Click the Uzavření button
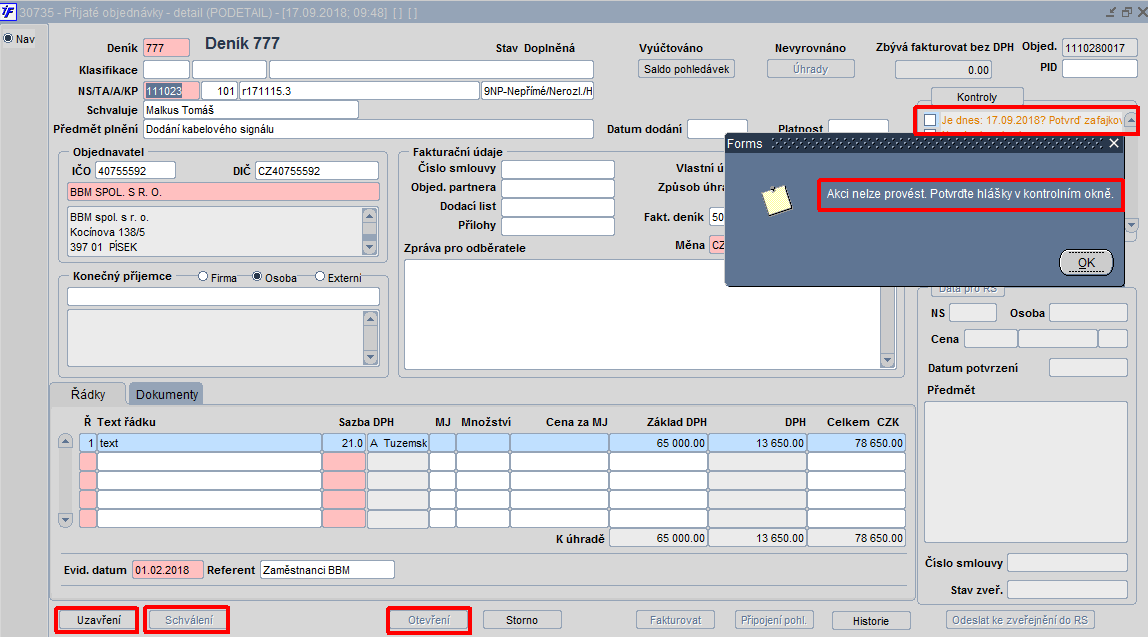The width and height of the screenshot is (1148, 637). pos(99,620)
